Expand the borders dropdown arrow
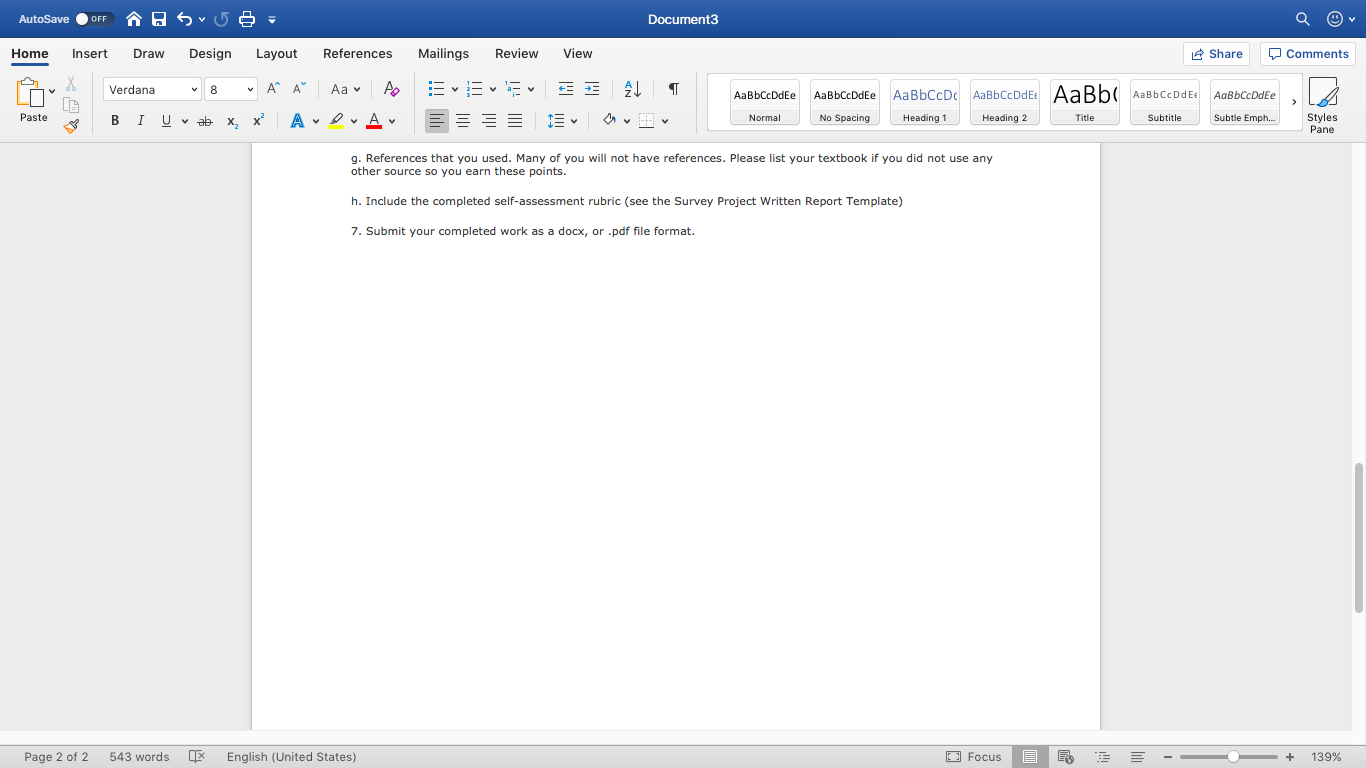1366x768 pixels. [665, 121]
